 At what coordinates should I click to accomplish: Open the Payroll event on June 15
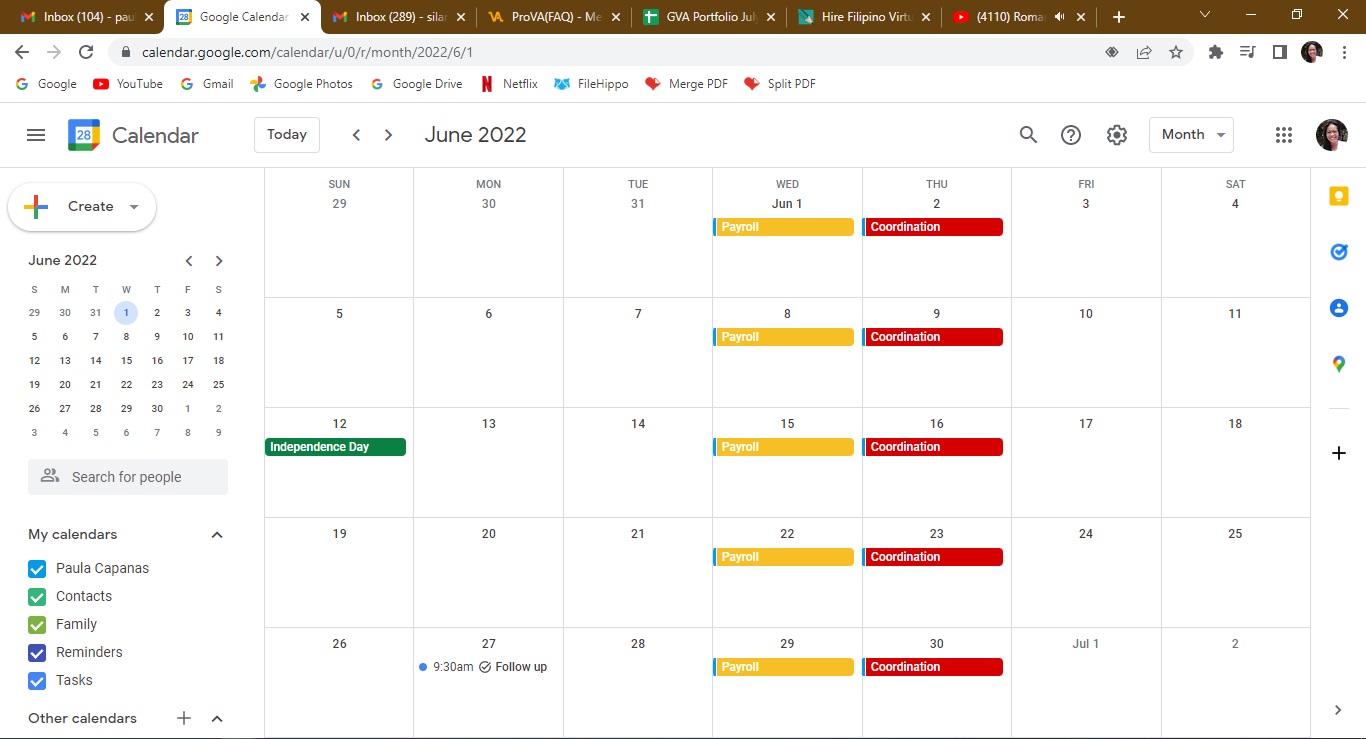click(784, 447)
